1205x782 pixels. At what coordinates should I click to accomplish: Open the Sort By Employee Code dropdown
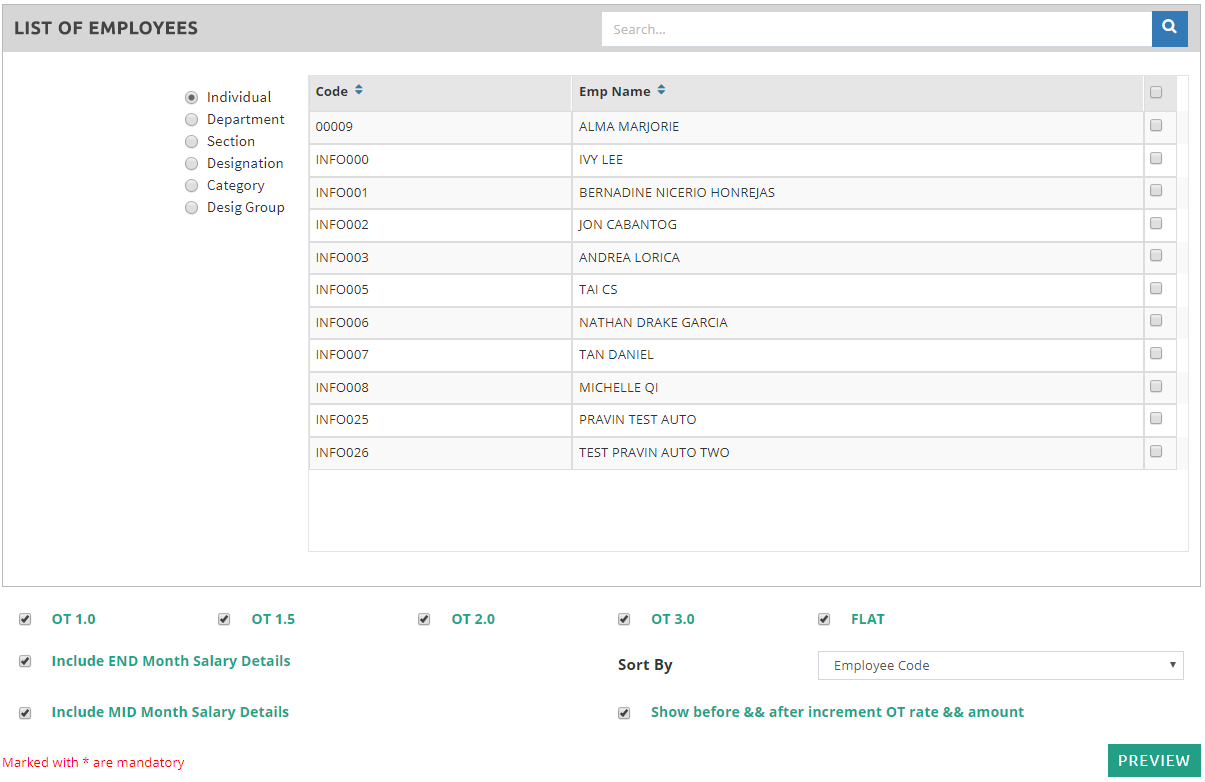point(1000,665)
